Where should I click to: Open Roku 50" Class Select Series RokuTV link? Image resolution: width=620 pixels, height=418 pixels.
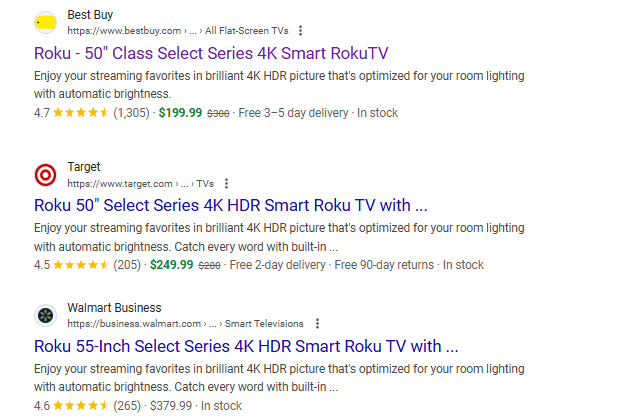tap(211, 53)
